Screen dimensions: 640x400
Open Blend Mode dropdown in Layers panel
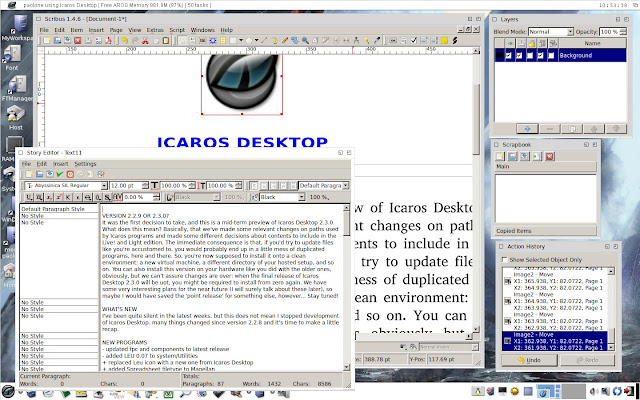[551, 31]
